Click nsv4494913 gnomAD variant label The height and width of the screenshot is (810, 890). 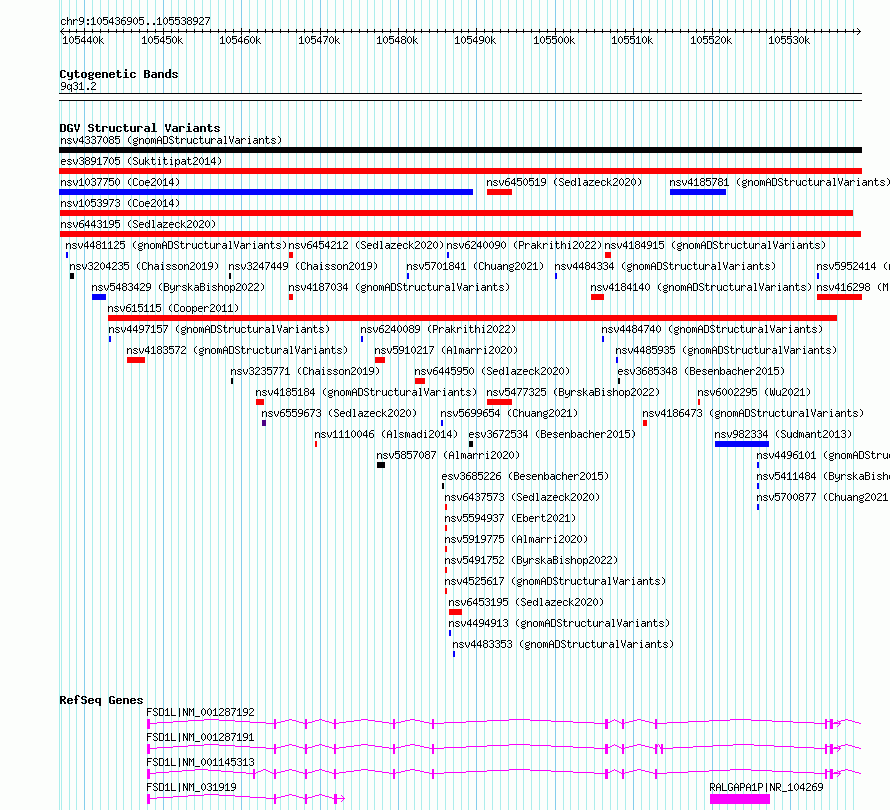tap(559, 623)
